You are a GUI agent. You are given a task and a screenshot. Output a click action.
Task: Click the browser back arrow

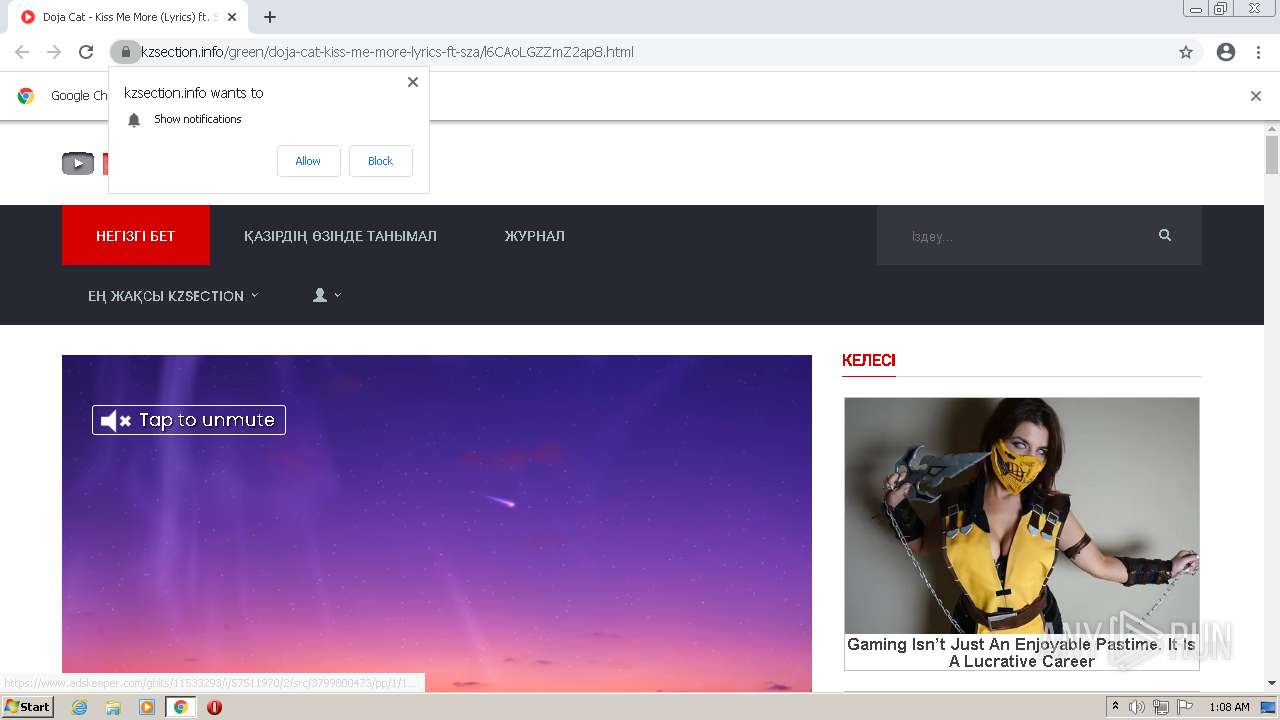(22, 52)
